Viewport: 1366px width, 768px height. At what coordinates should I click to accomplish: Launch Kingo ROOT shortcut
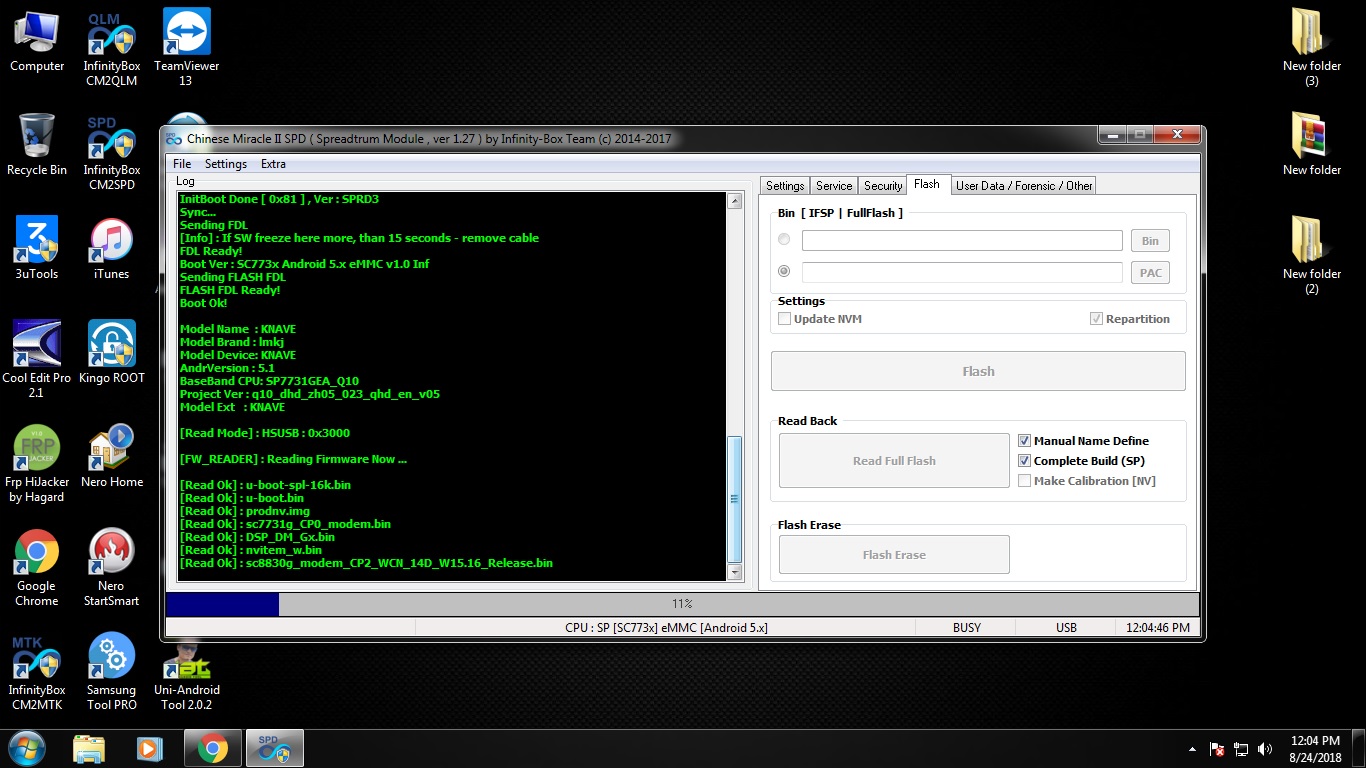(x=111, y=353)
